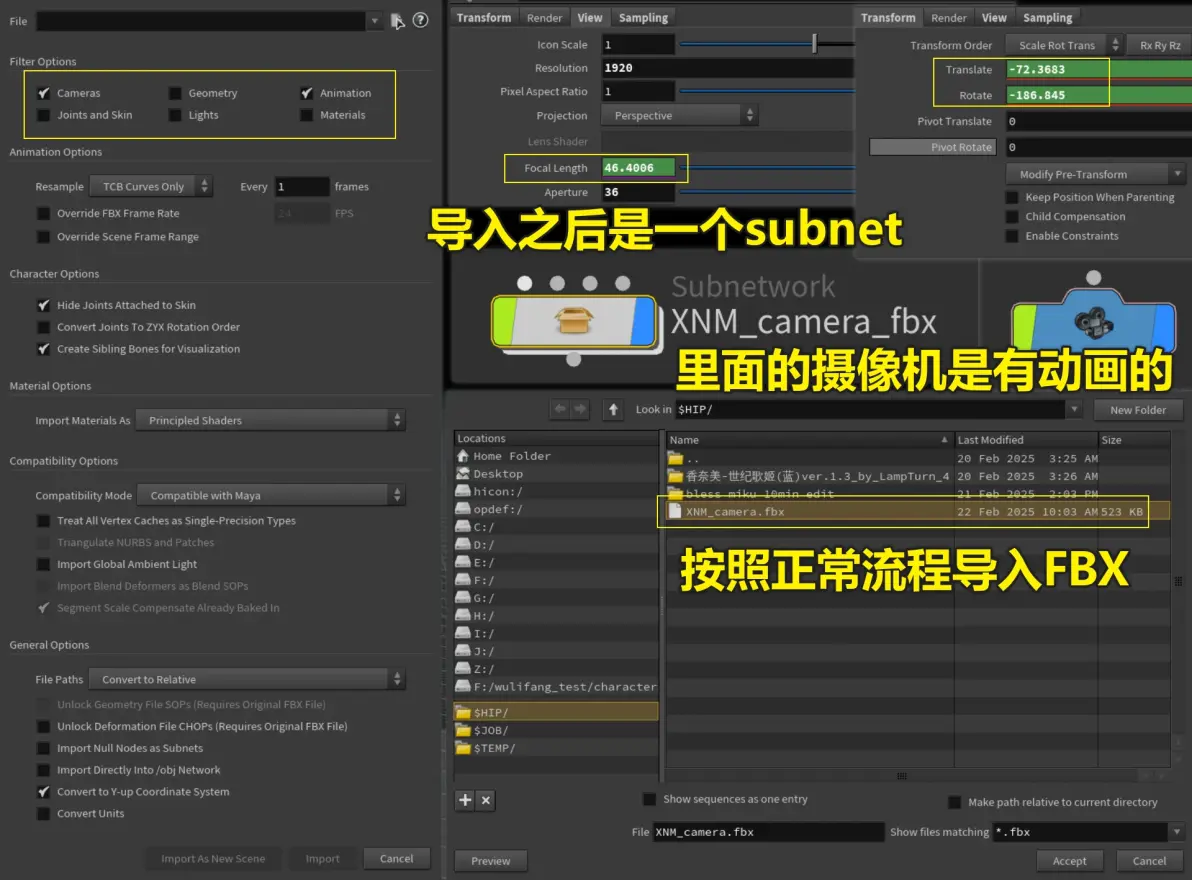Click the output connector below subnetwork node
The height and width of the screenshot is (880, 1192).
(574, 359)
